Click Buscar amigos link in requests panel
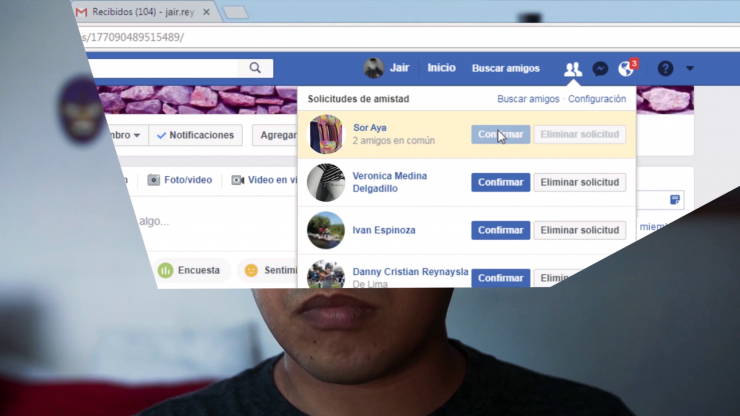The height and width of the screenshot is (416, 740). pyautogui.click(x=528, y=99)
